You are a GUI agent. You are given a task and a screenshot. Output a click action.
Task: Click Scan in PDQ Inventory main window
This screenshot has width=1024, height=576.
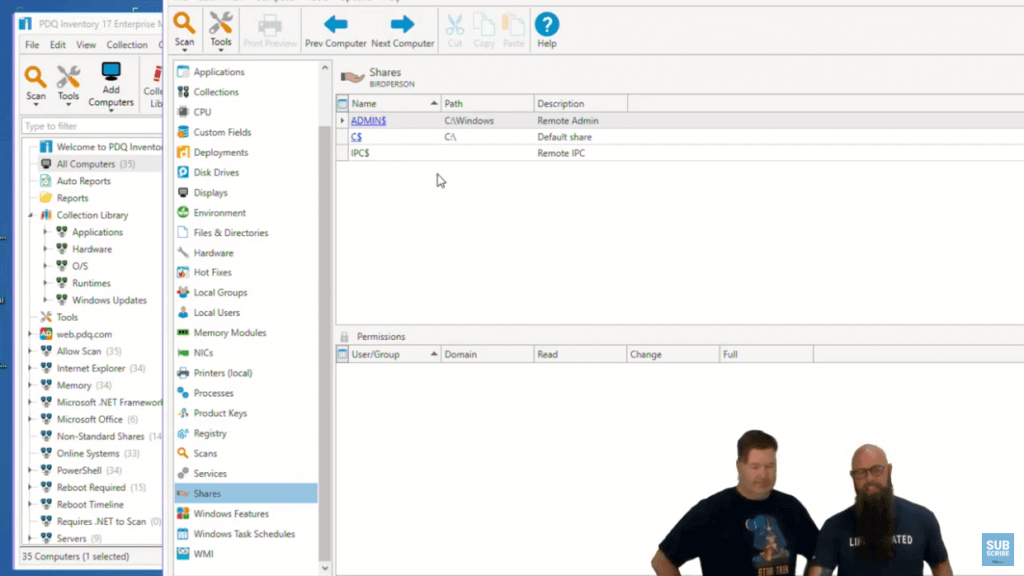click(35, 84)
